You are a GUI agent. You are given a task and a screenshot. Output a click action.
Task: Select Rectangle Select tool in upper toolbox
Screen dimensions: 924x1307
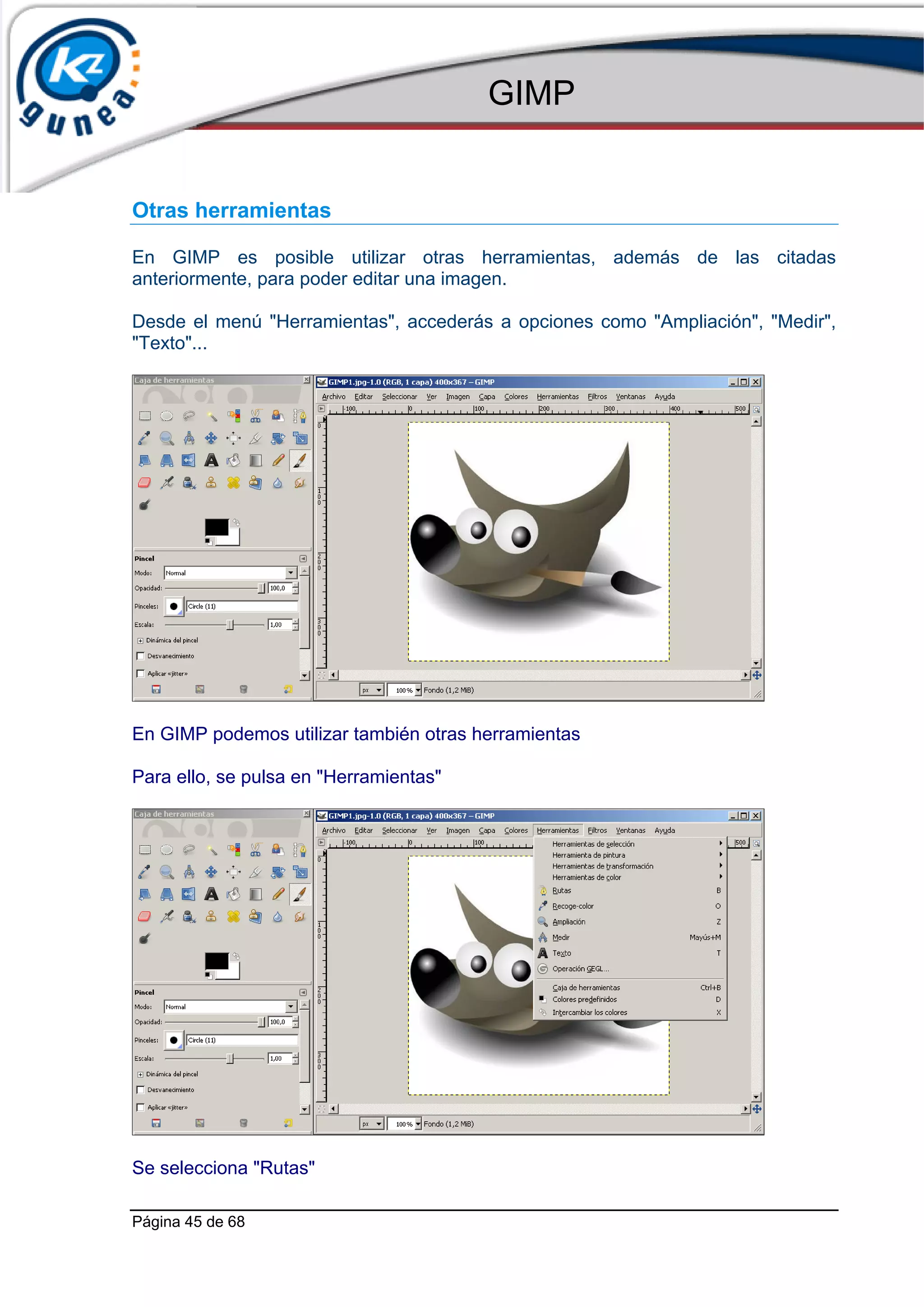pos(145,416)
